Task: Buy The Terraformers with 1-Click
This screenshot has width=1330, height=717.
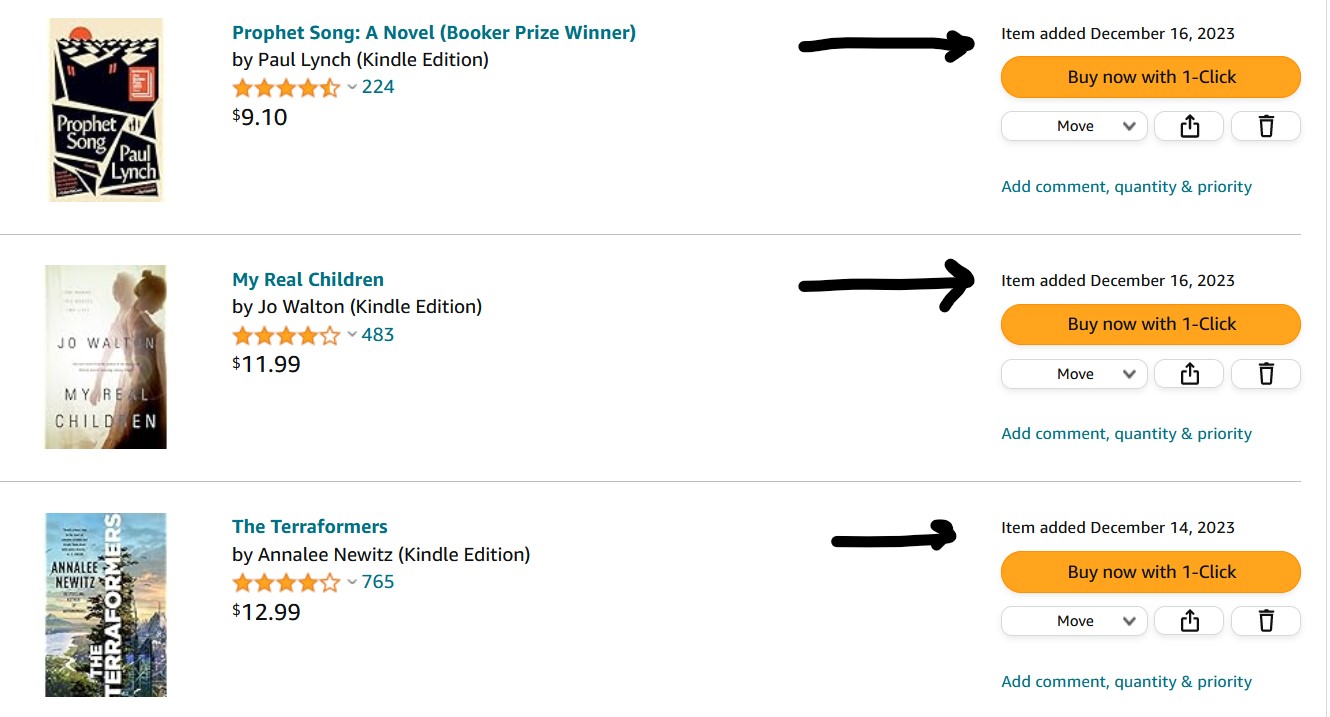Action: click(x=1150, y=571)
